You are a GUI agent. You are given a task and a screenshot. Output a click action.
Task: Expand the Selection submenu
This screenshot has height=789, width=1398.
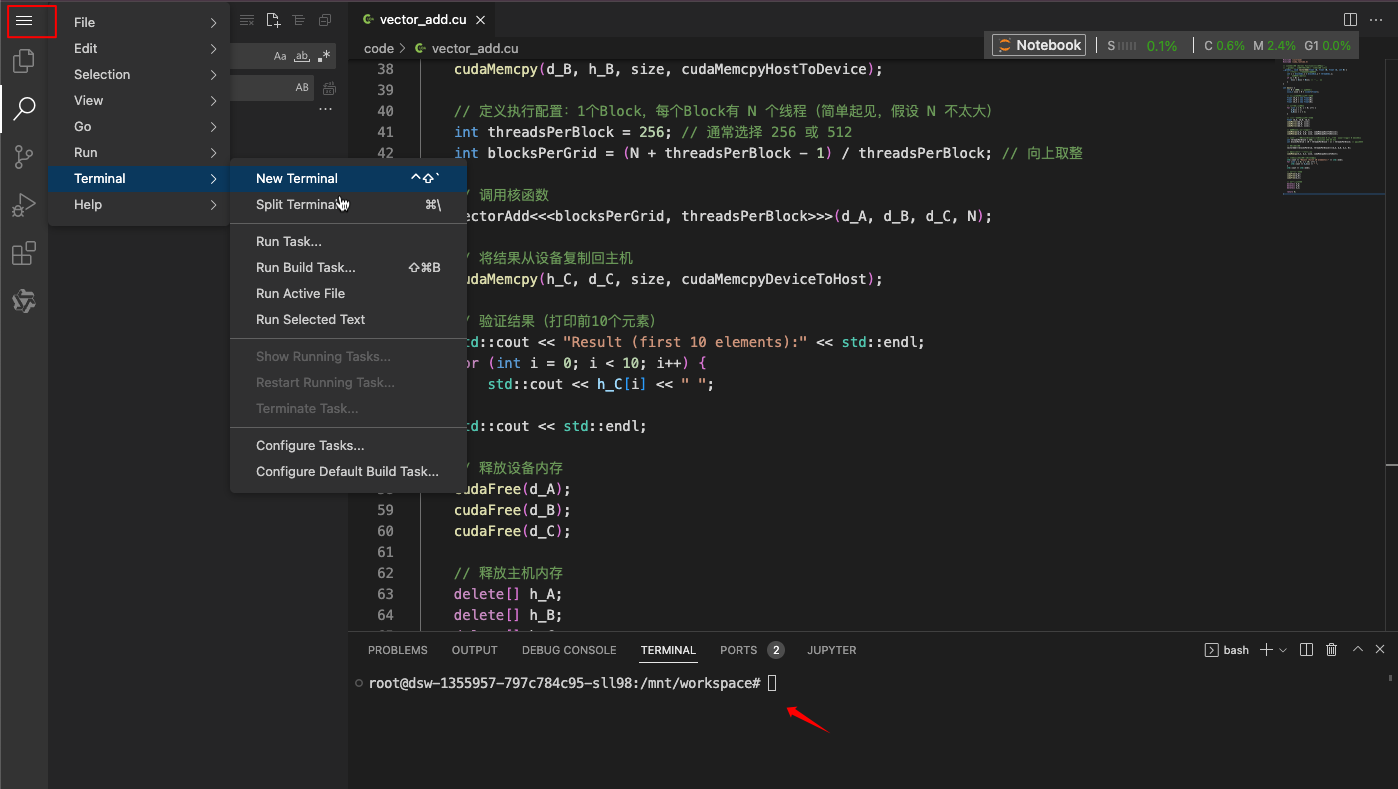(x=139, y=74)
